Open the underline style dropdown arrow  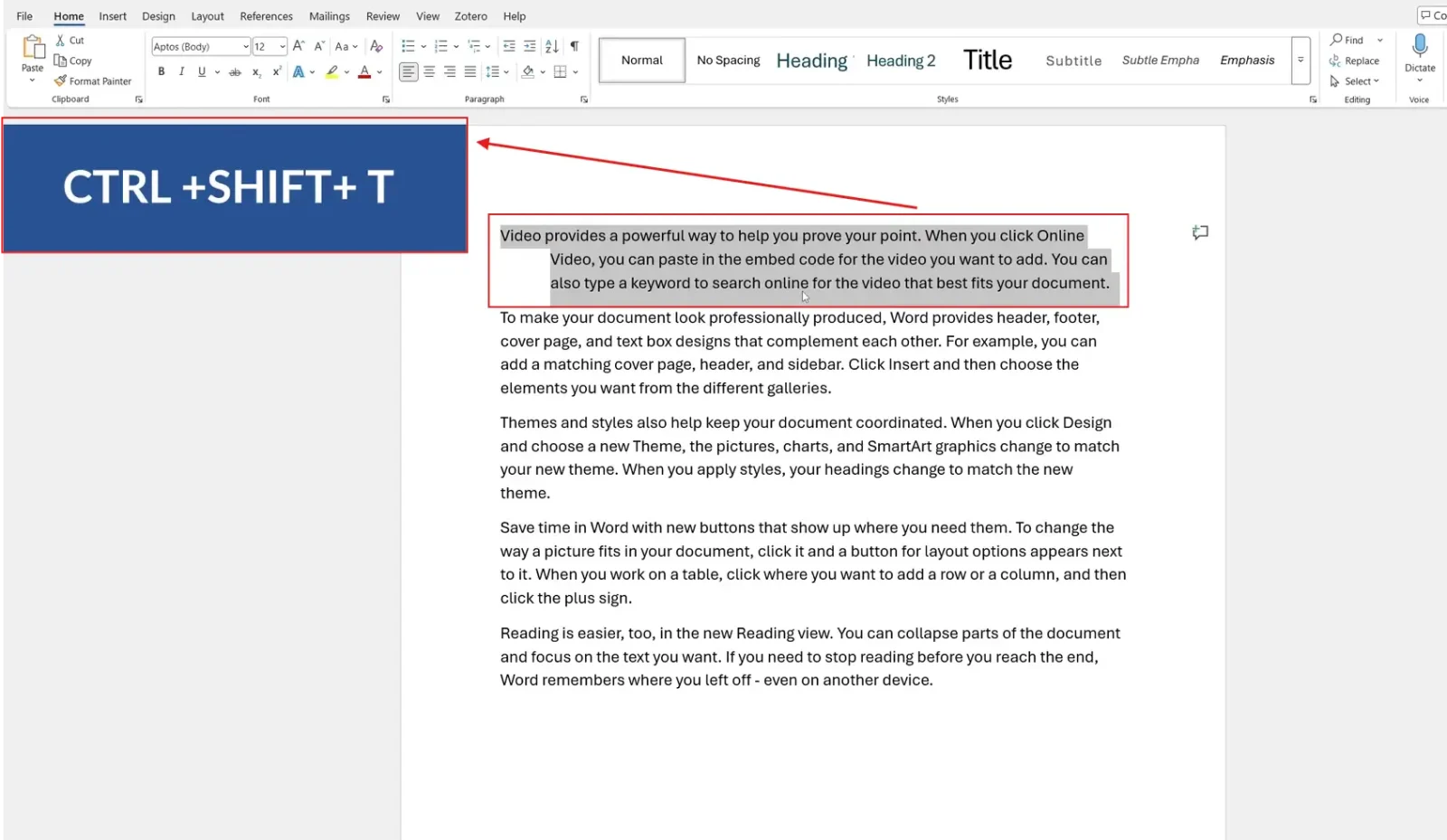[218, 71]
